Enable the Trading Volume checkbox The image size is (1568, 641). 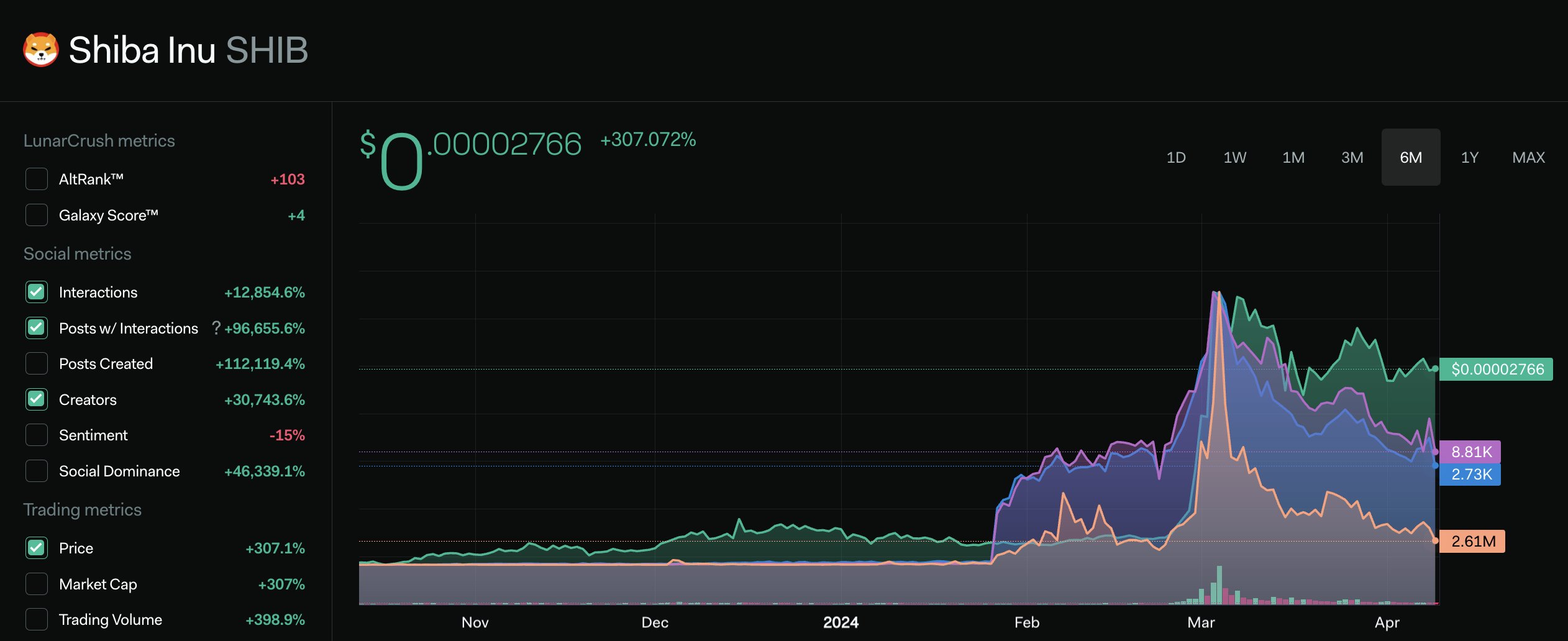click(37, 619)
